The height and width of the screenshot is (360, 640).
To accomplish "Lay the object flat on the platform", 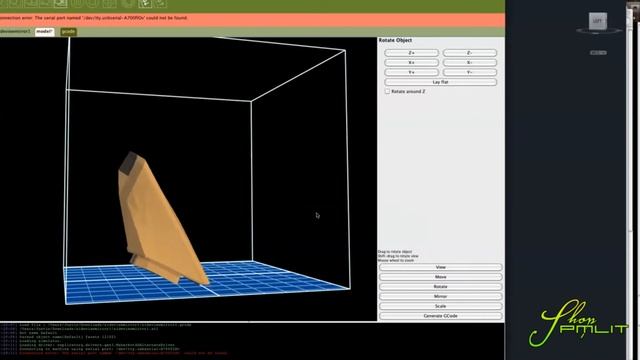I will point(440,82).
